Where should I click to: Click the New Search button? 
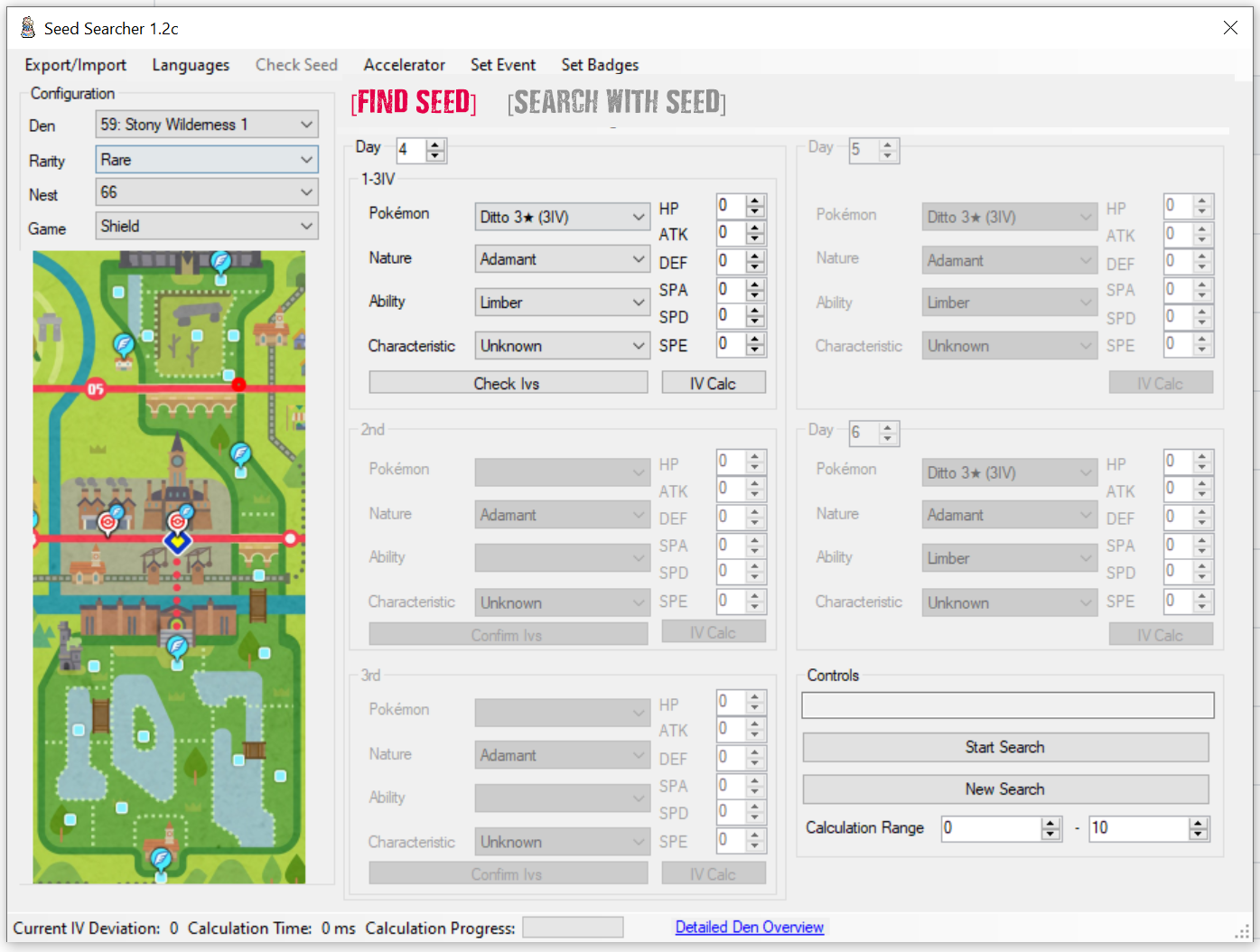[x=1005, y=789]
